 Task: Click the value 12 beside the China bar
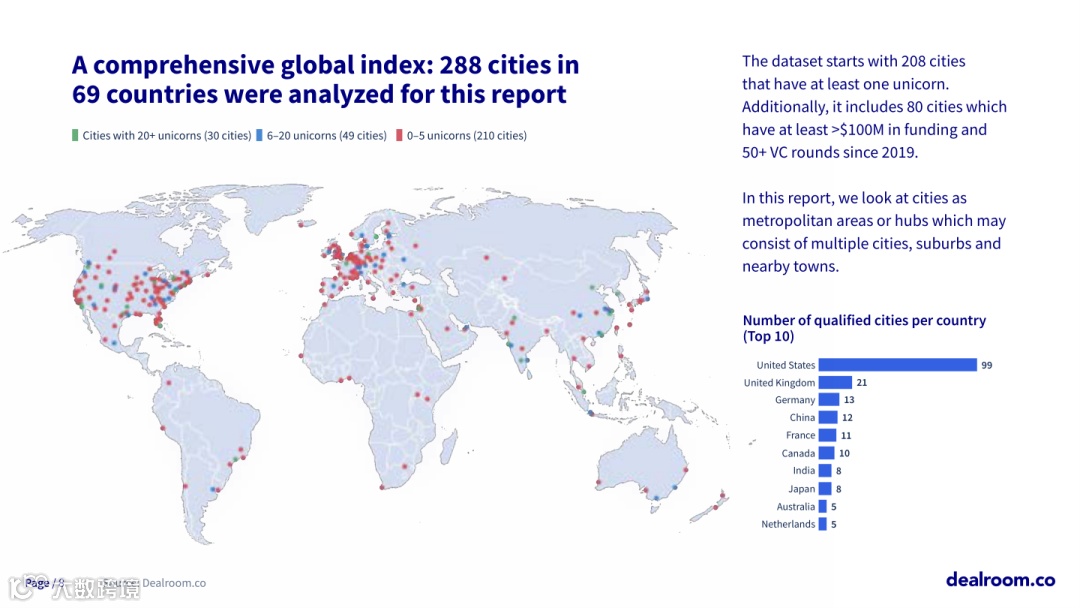pyautogui.click(x=847, y=418)
